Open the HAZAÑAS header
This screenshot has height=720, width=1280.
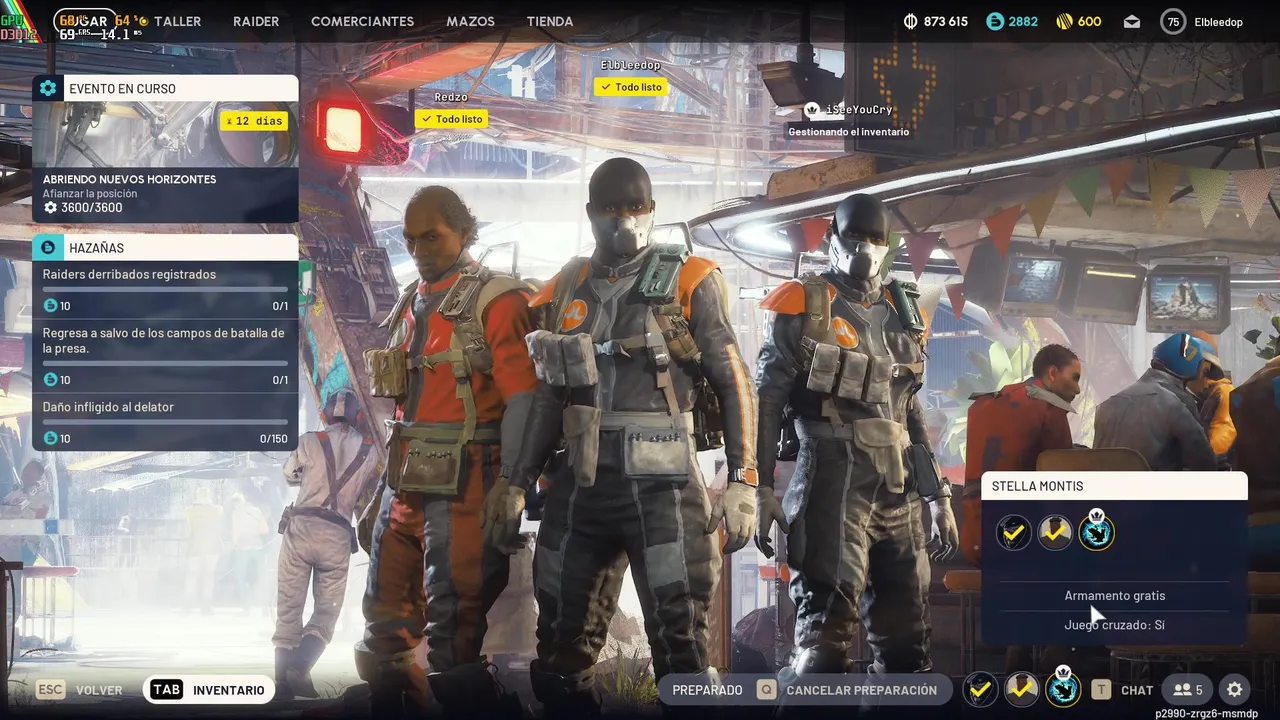click(x=165, y=247)
